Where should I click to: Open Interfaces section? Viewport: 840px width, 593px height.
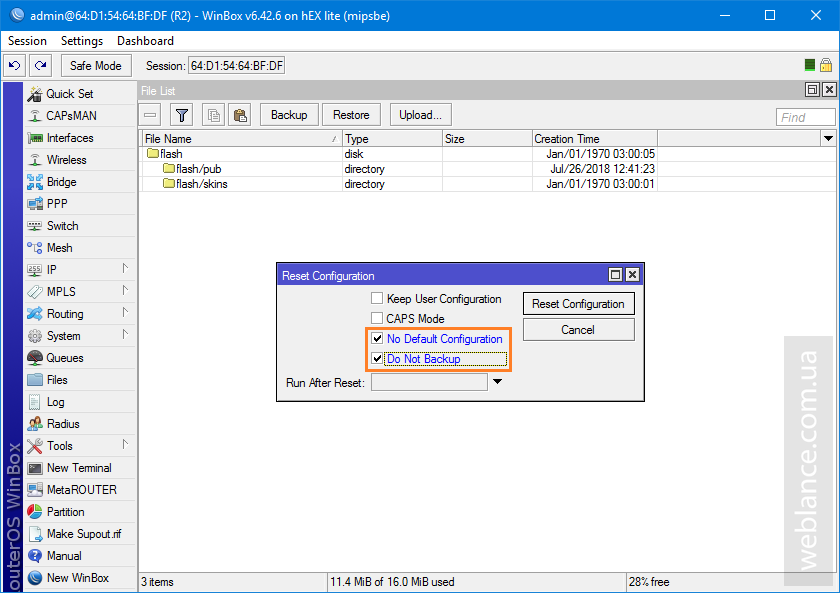point(80,138)
